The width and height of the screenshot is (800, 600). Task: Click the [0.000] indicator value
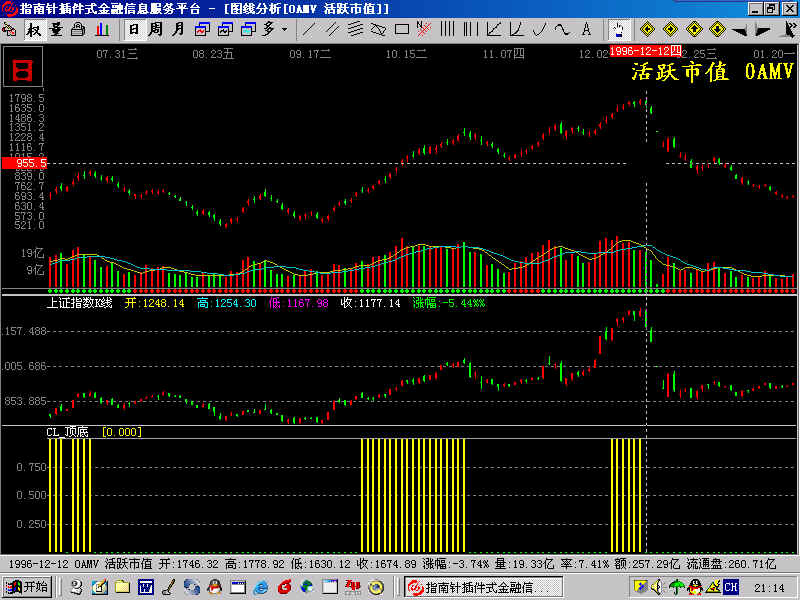click(122, 432)
